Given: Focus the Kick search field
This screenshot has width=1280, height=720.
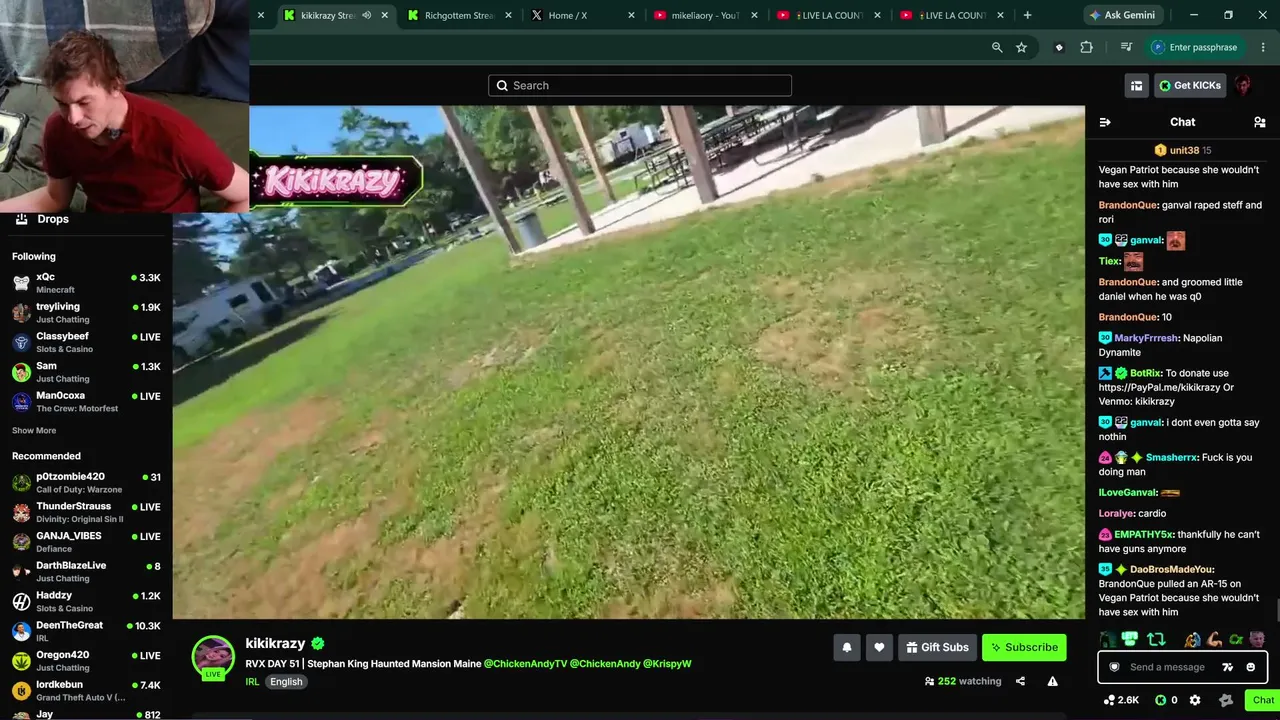Looking at the screenshot, I should (640, 86).
